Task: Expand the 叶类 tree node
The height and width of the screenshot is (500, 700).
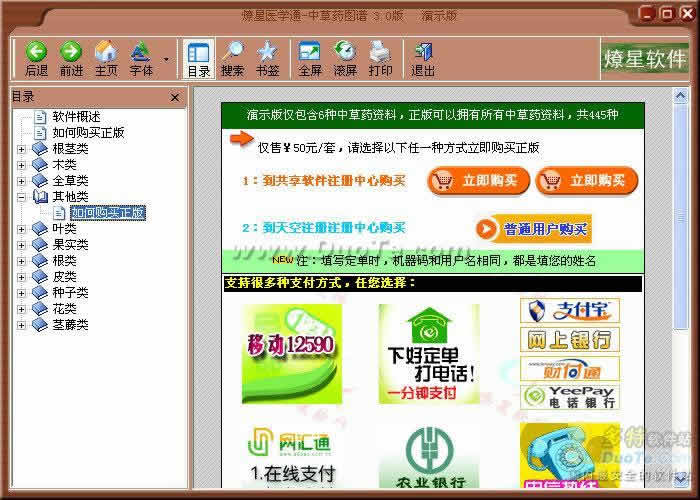Action: click(22, 229)
